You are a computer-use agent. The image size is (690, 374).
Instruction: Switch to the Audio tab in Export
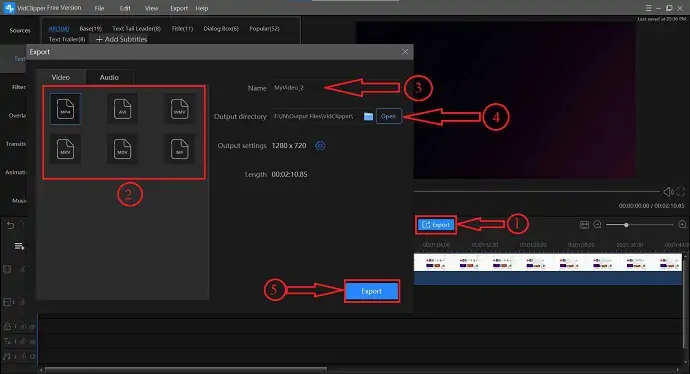pyautogui.click(x=109, y=77)
